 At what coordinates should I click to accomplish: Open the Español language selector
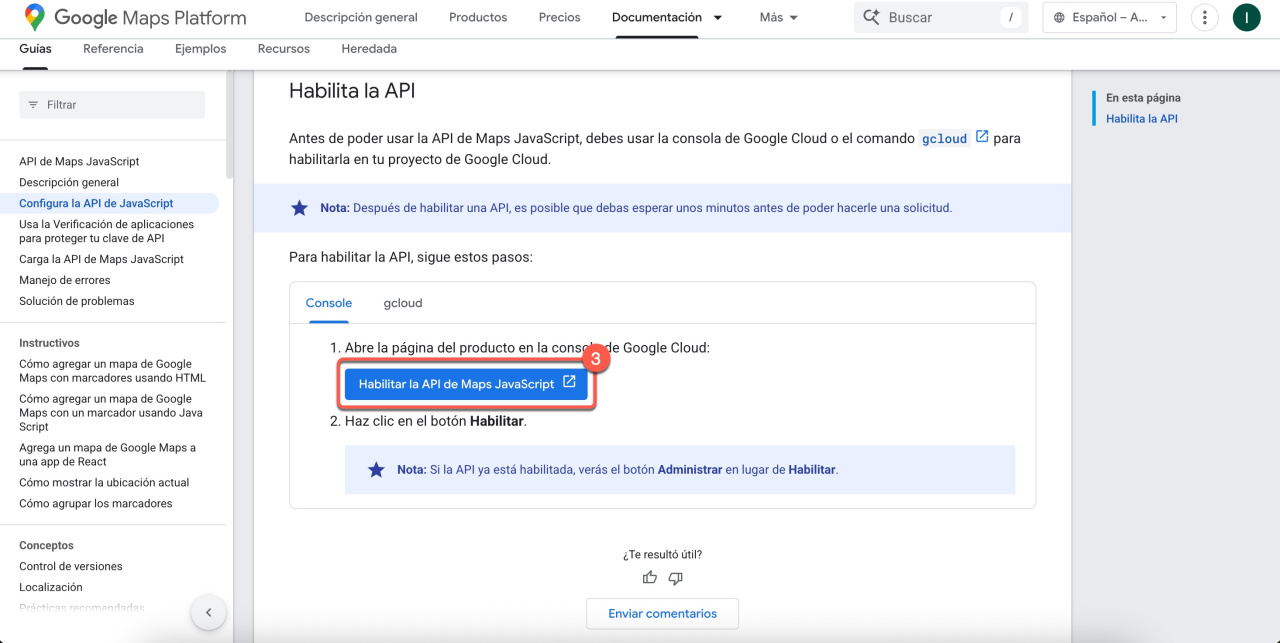pos(1109,17)
